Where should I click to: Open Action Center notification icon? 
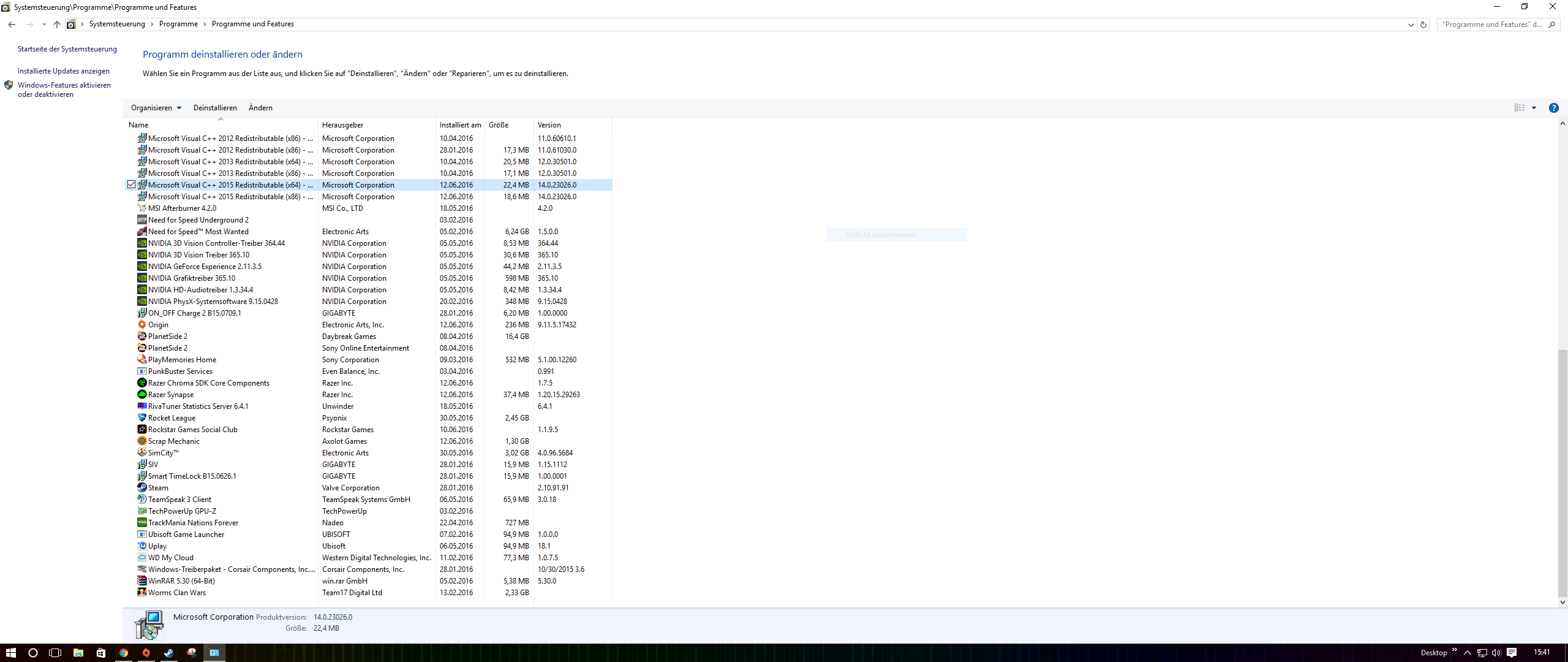pyautogui.click(x=1512, y=653)
